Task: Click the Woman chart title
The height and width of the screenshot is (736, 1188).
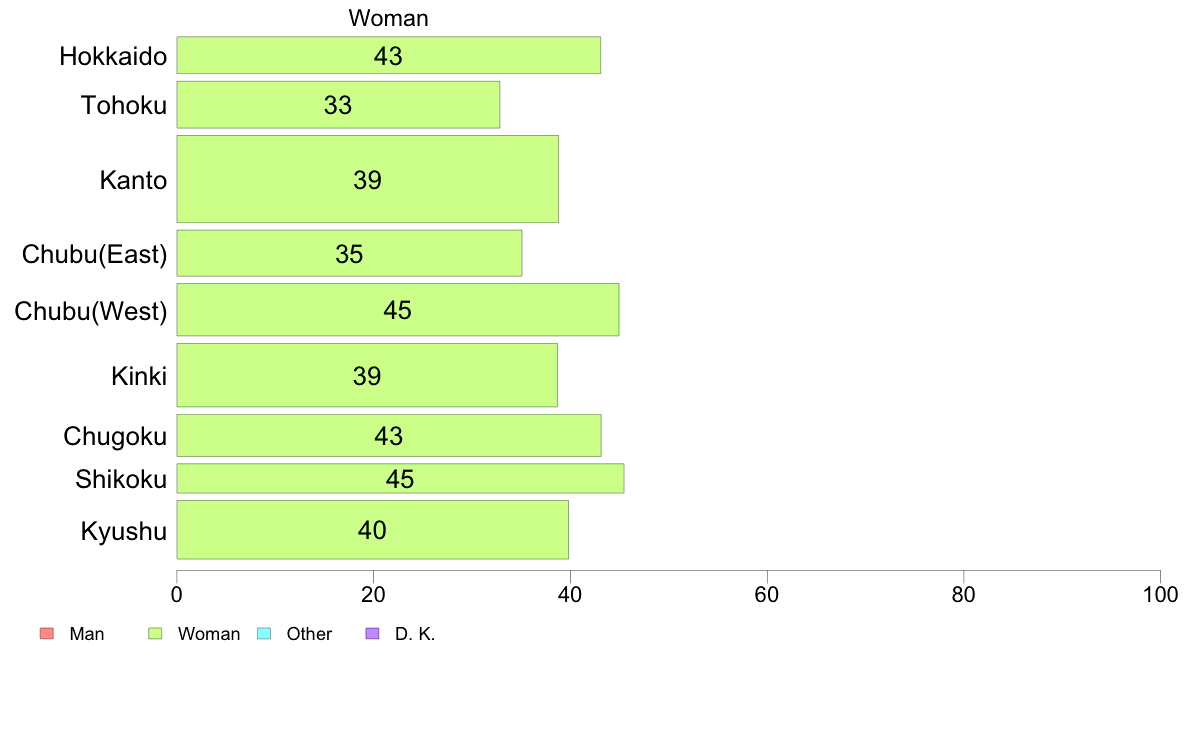Action: 389,18
